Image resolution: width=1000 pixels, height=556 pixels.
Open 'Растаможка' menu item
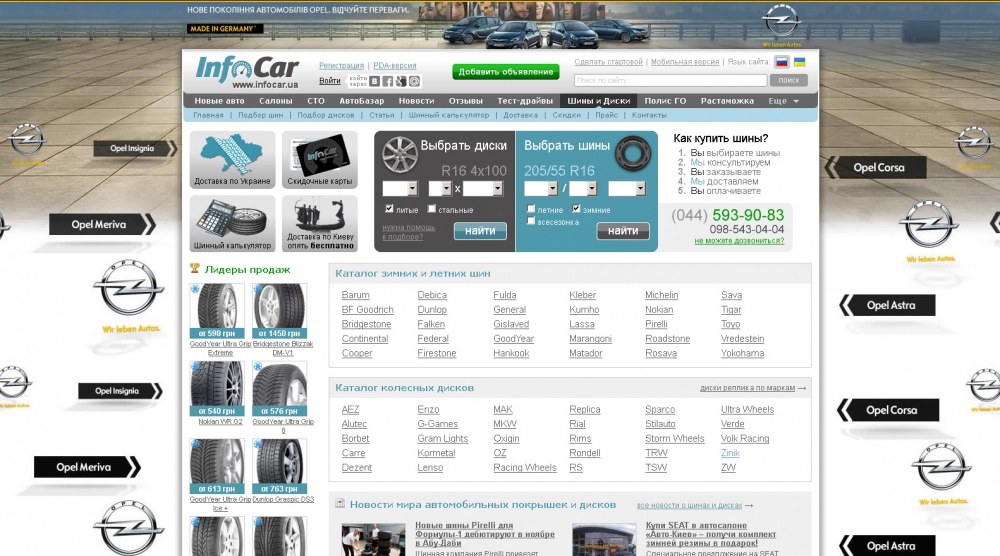click(727, 101)
